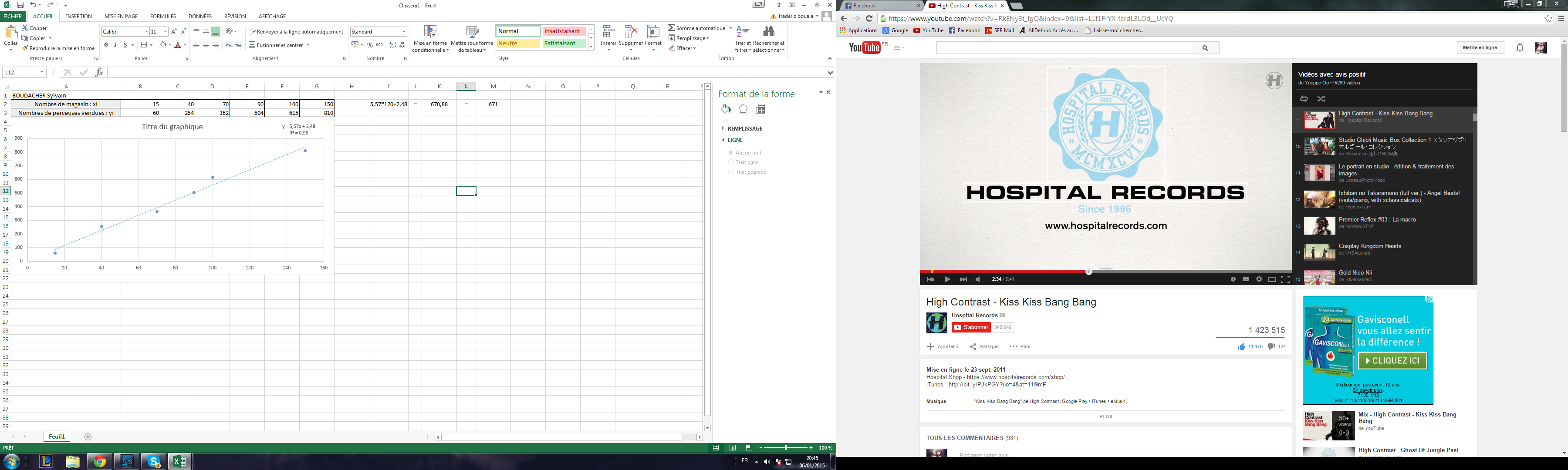
Task: Open the font size dropdown
Action: click(165, 32)
